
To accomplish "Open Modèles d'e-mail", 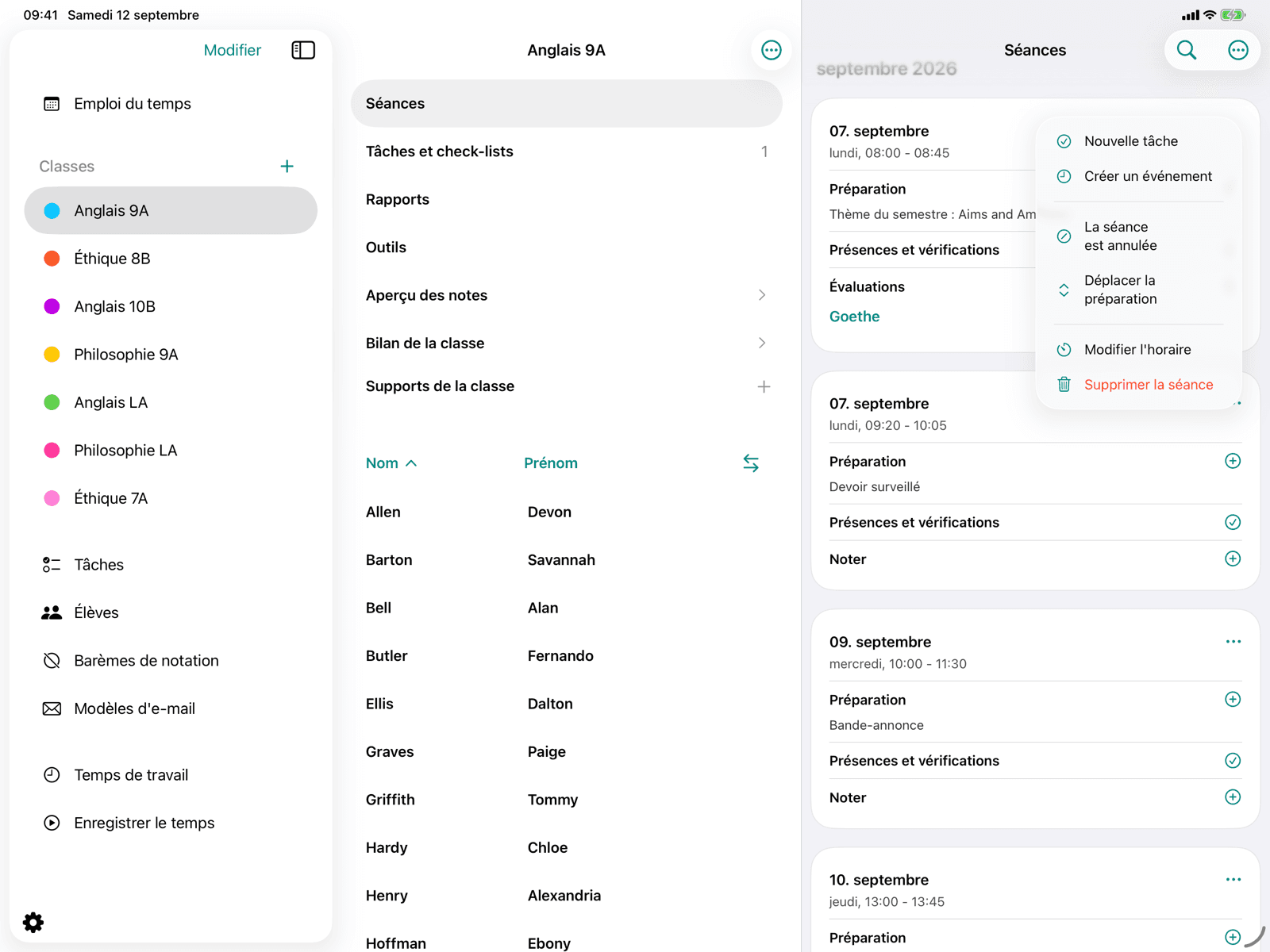I will pos(171,708).
